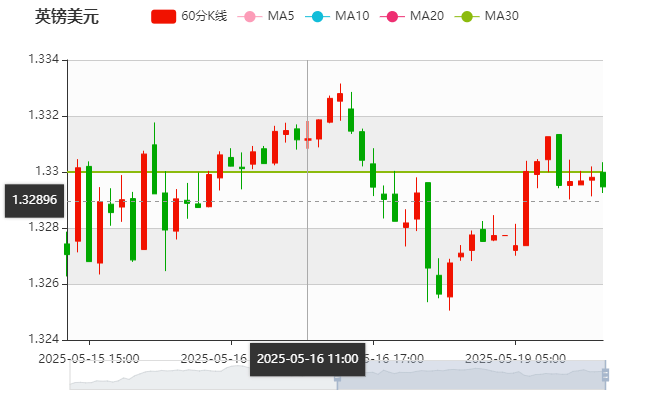Image resolution: width=670 pixels, height=400 pixels.
Task: Click the last green candle at right edge
Action: pos(603,179)
